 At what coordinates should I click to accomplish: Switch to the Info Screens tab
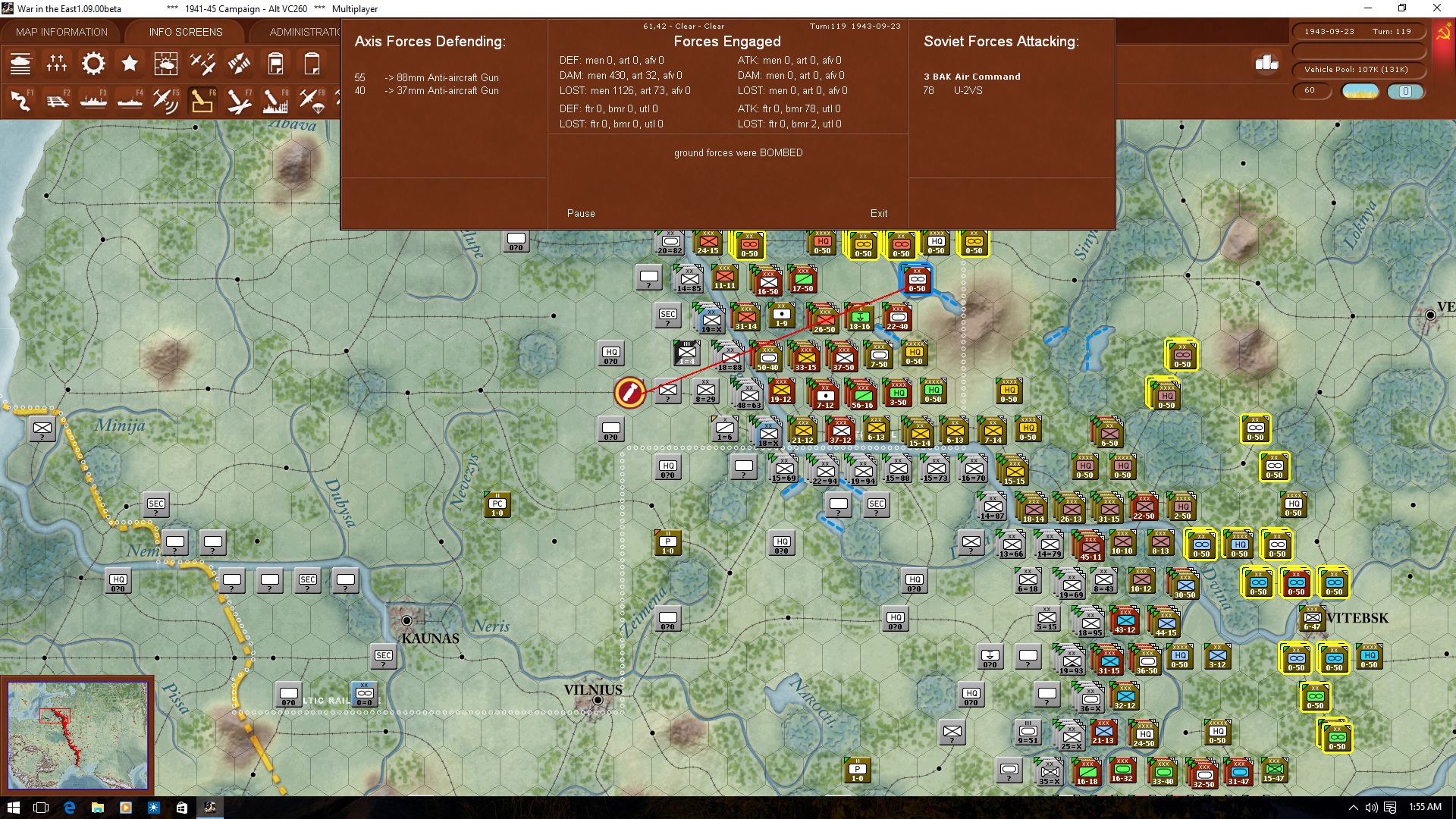pyautogui.click(x=186, y=32)
